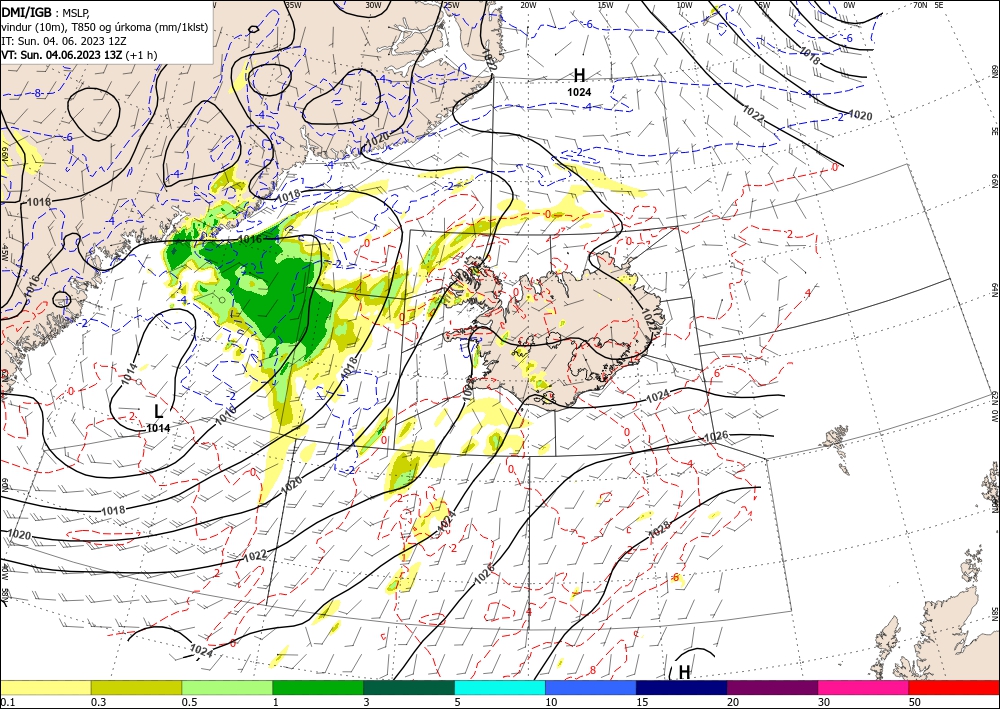The image size is (1000, 709).
Task: Click the "68N" latitude label
Action: 994,71
